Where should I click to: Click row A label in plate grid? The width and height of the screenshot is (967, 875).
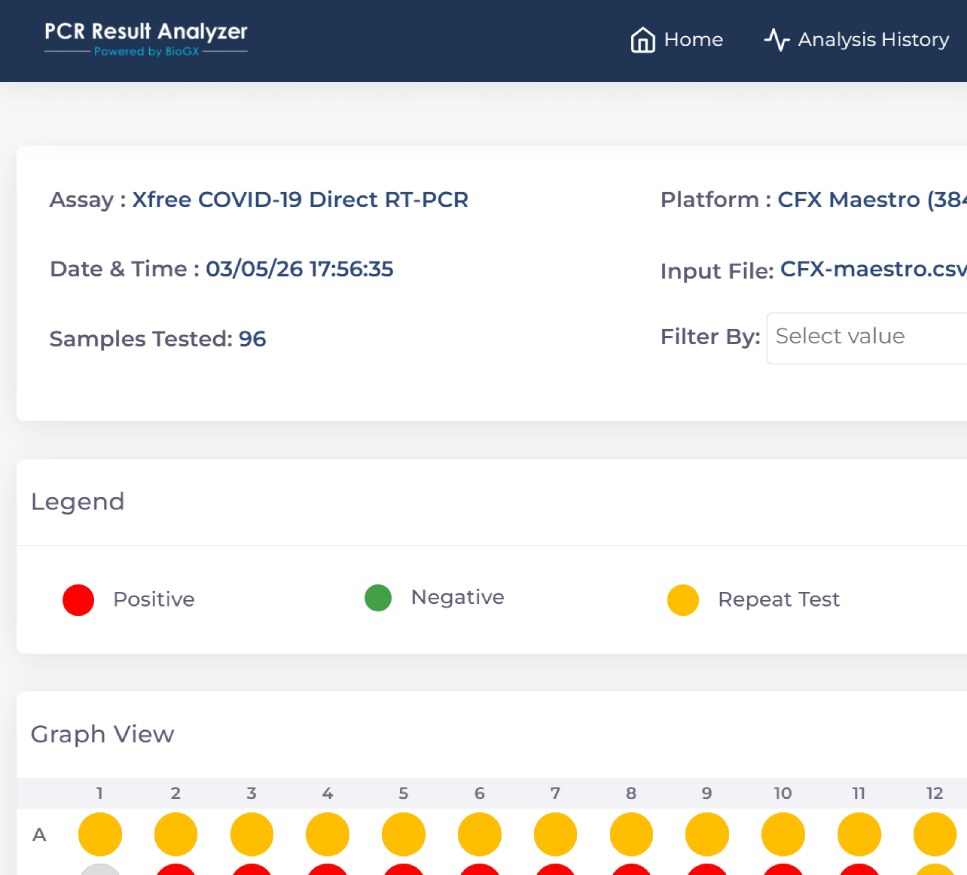coord(40,834)
